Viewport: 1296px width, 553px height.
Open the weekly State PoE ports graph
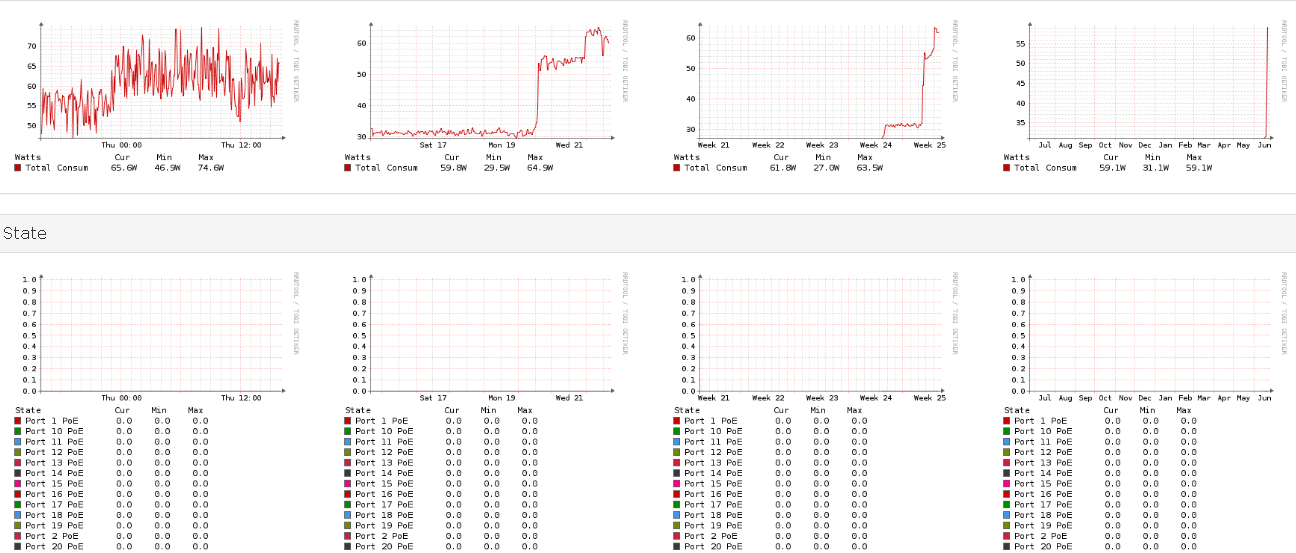pyautogui.click(x=490, y=335)
